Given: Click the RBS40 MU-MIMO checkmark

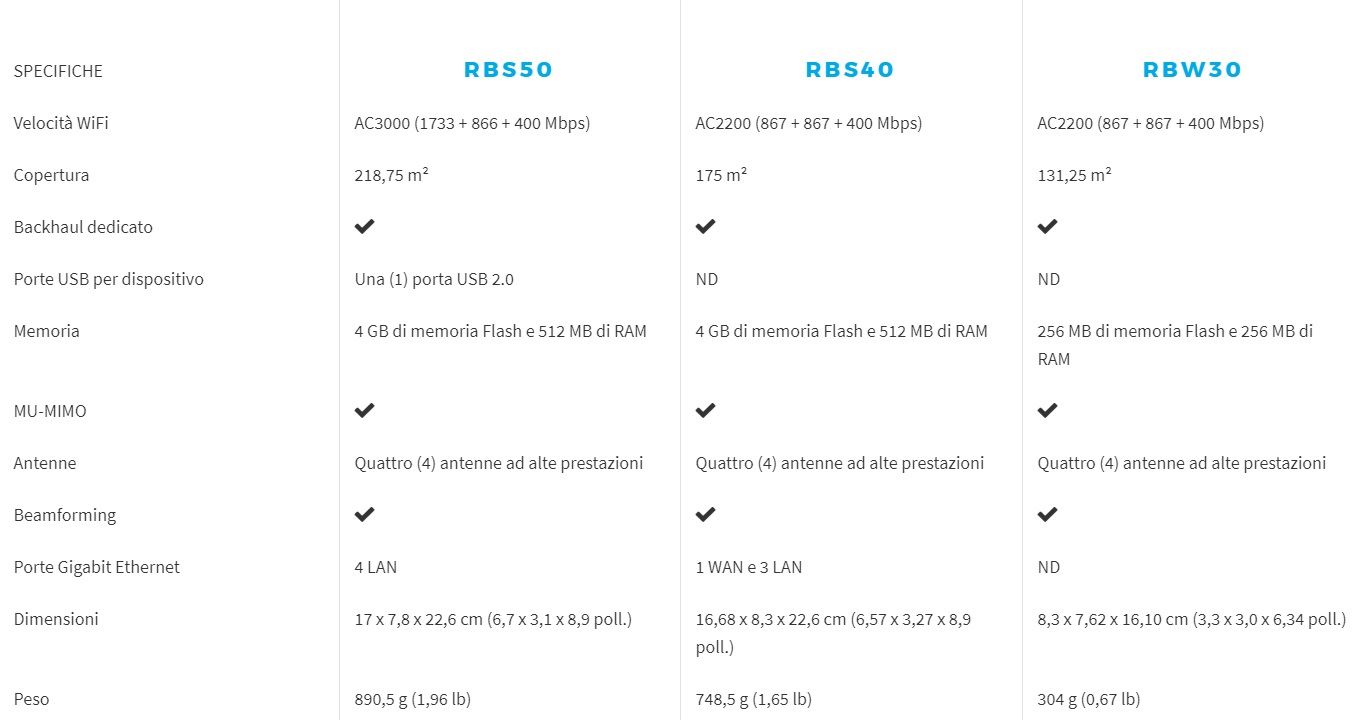Looking at the screenshot, I should coord(706,410).
